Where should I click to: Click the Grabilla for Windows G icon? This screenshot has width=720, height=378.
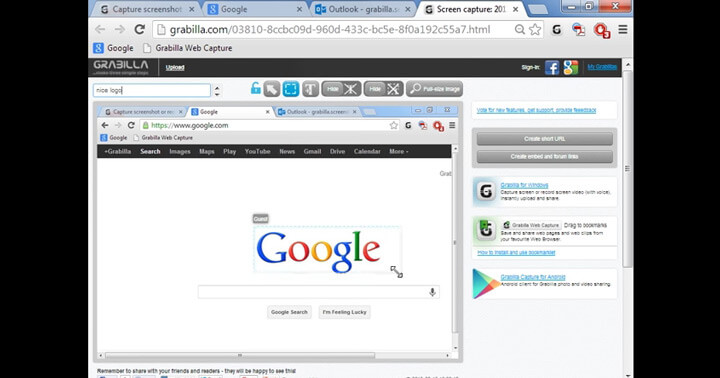coord(485,191)
